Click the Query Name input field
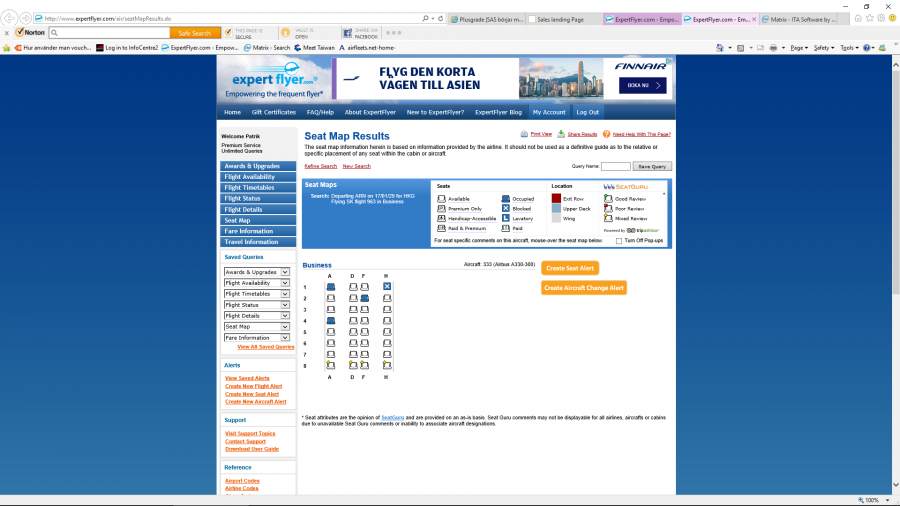 615,166
